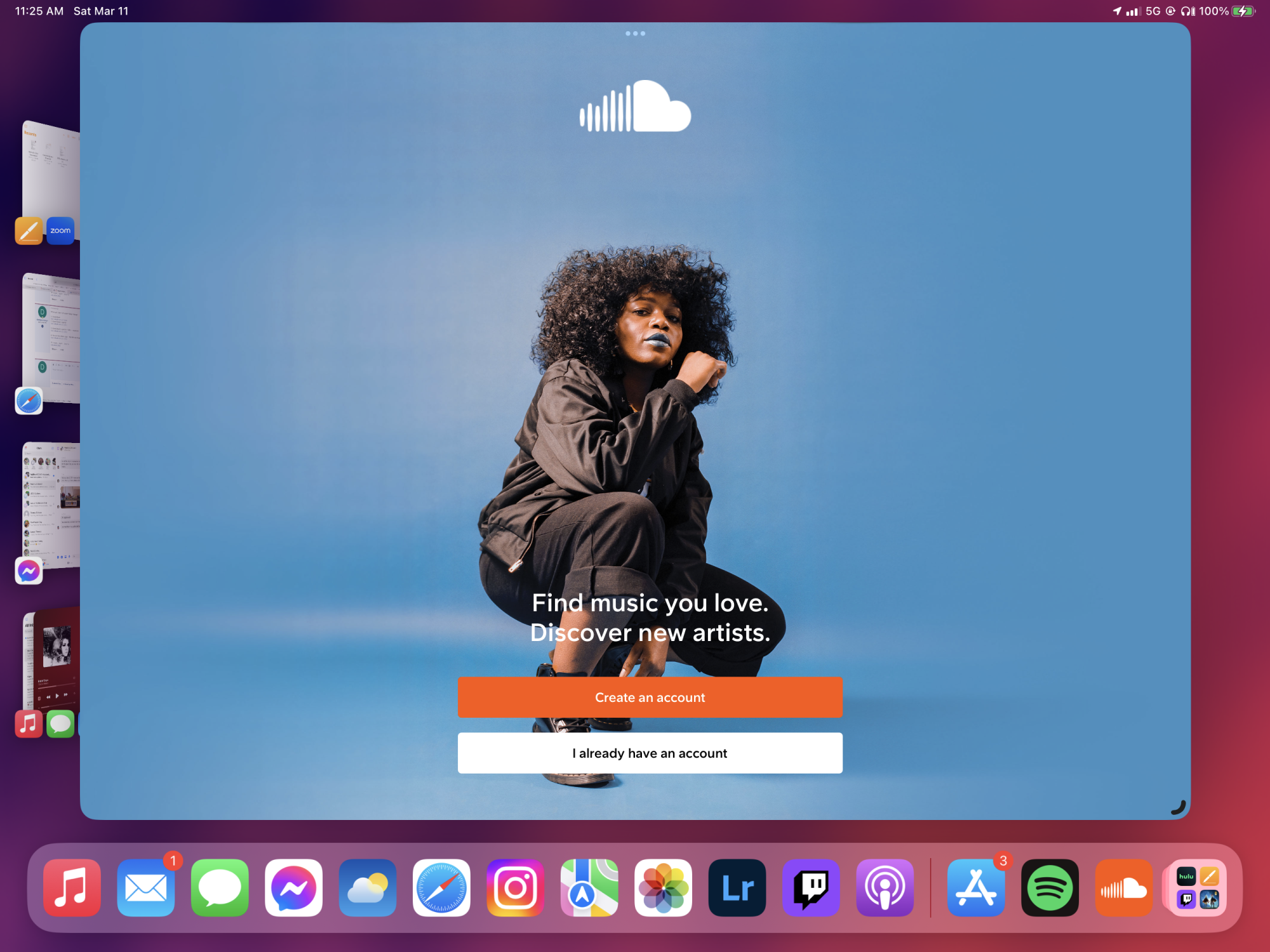Viewport: 1270px width, 952px height.
Task: Launch Safari from the dock
Action: pos(441,887)
